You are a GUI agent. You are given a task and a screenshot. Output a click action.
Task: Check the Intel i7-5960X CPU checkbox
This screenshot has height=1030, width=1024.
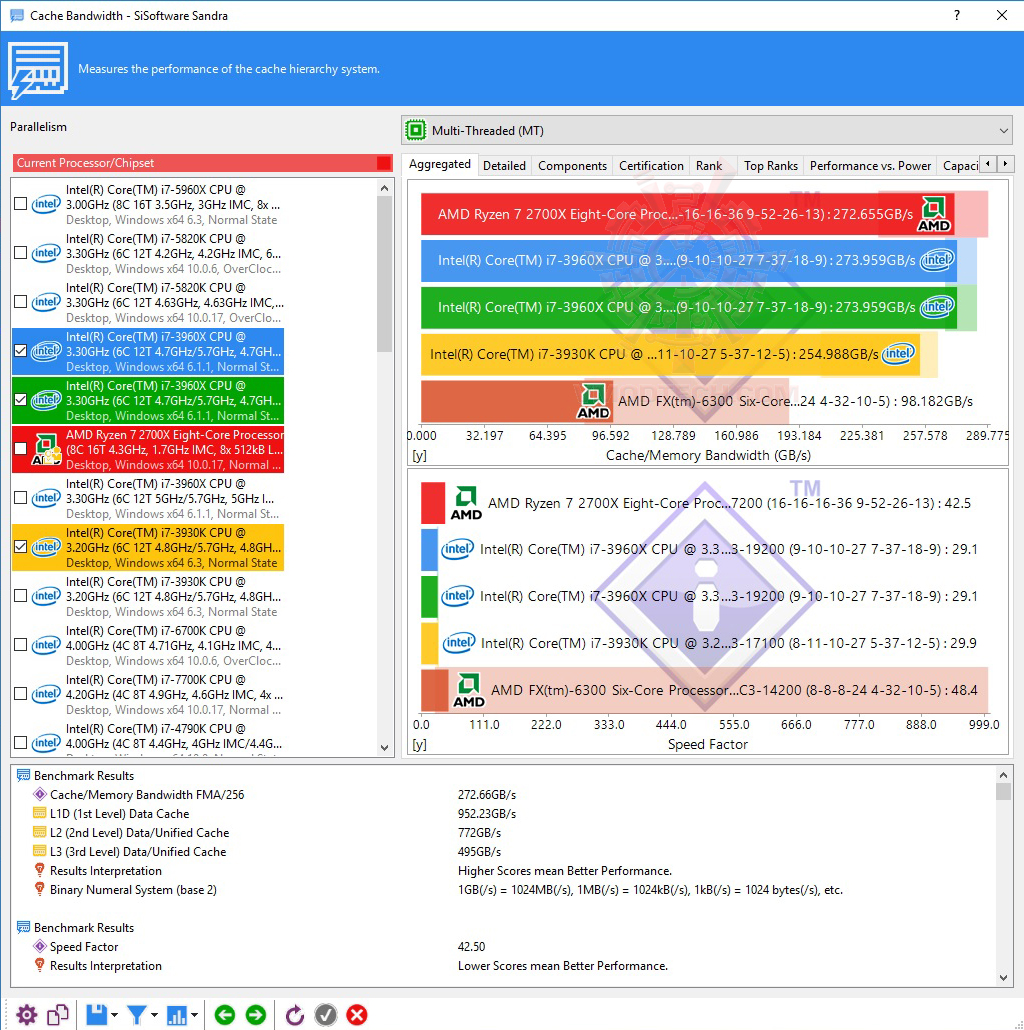point(20,204)
